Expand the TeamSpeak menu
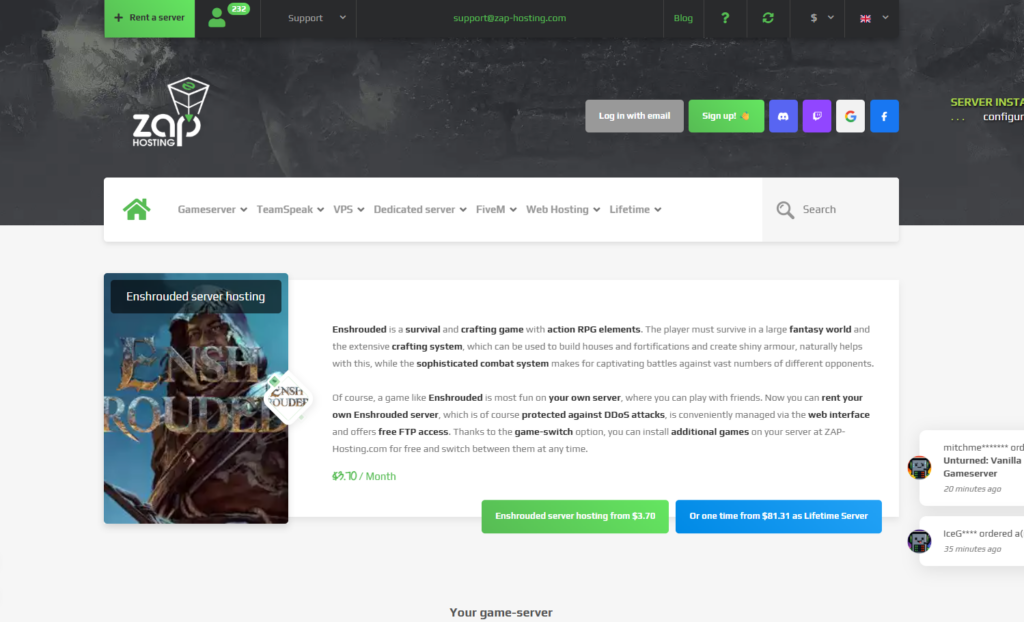The image size is (1024, 622). 290,209
